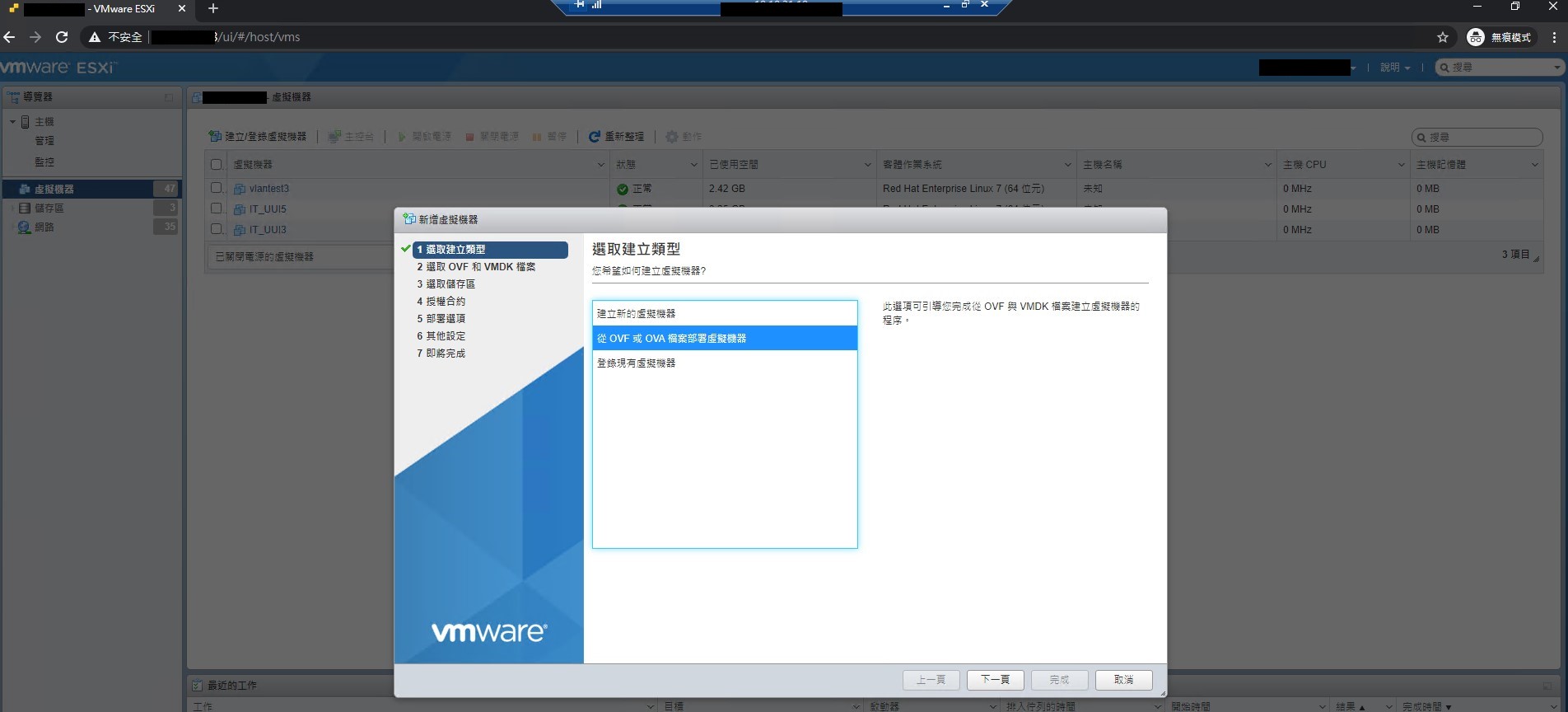The image size is (1568, 712).
Task: Click the 動作 gear icon
Action: 672,136
